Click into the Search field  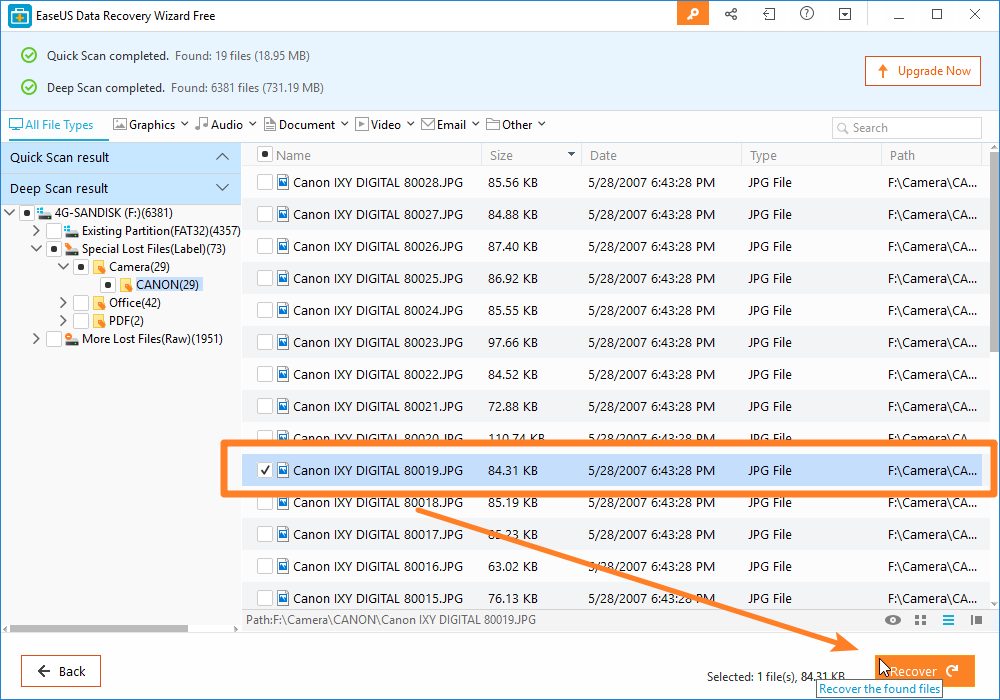point(906,128)
